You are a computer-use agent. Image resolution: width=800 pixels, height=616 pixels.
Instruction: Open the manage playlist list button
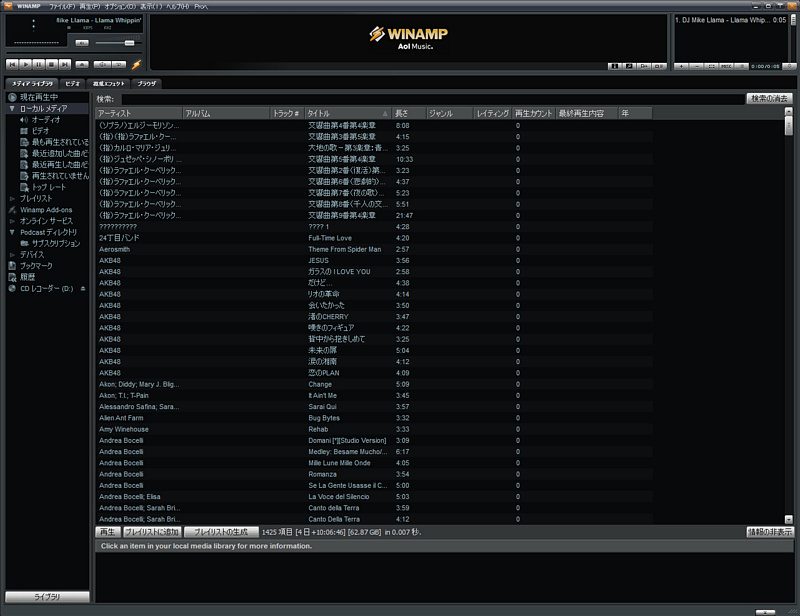point(741,66)
